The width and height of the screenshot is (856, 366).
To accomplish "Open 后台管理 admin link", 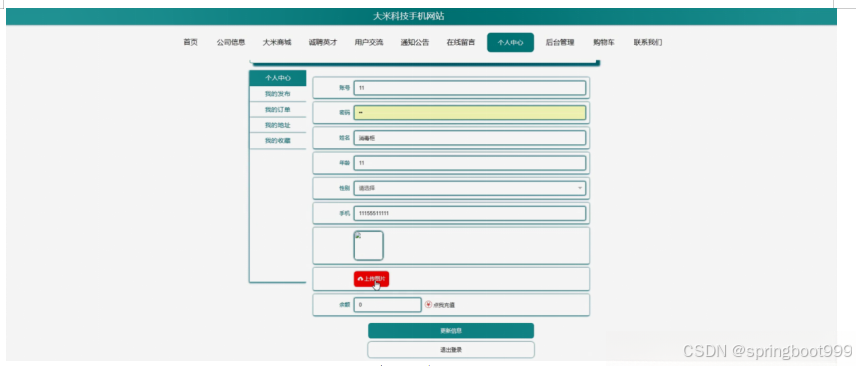I will click(x=560, y=42).
